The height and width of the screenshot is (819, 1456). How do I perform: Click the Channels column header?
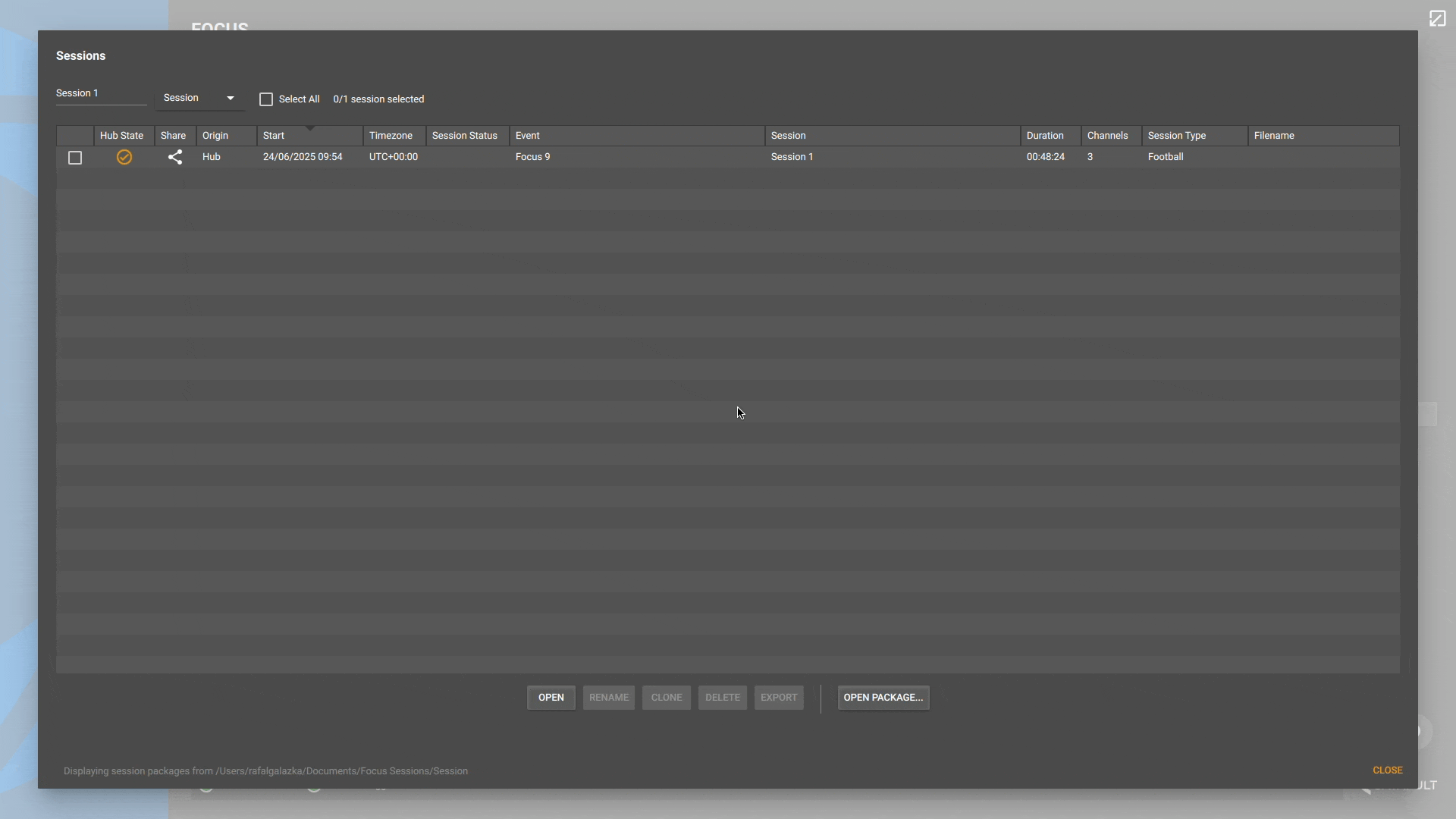[x=1112, y=136]
